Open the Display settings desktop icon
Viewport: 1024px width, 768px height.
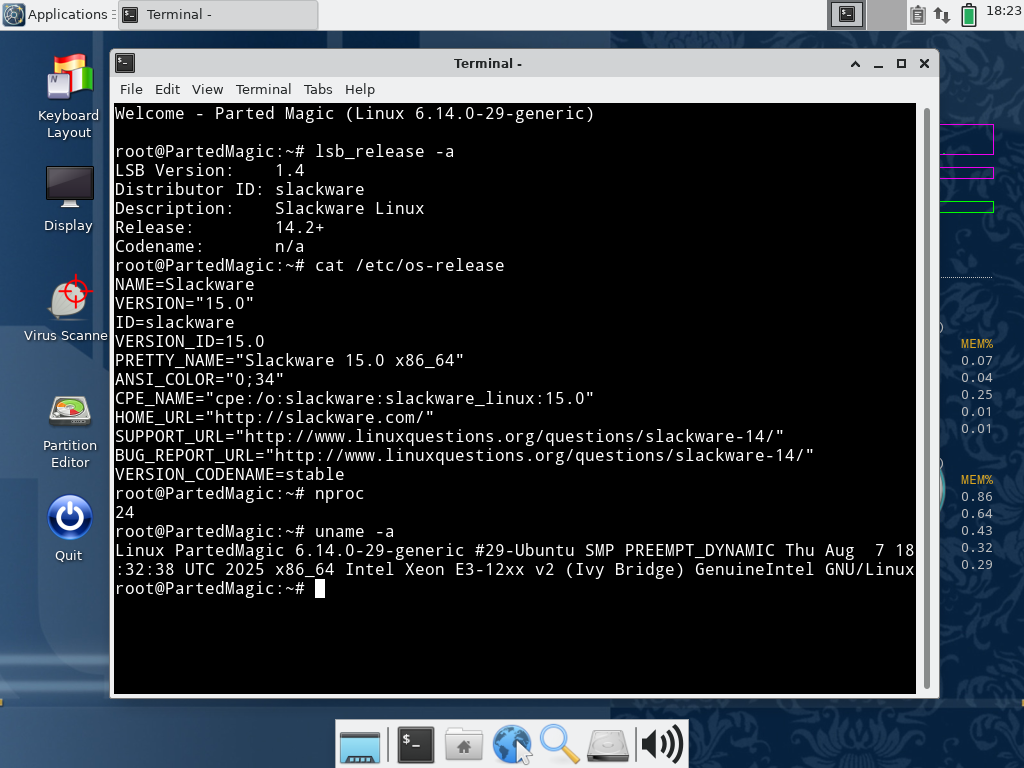point(69,186)
